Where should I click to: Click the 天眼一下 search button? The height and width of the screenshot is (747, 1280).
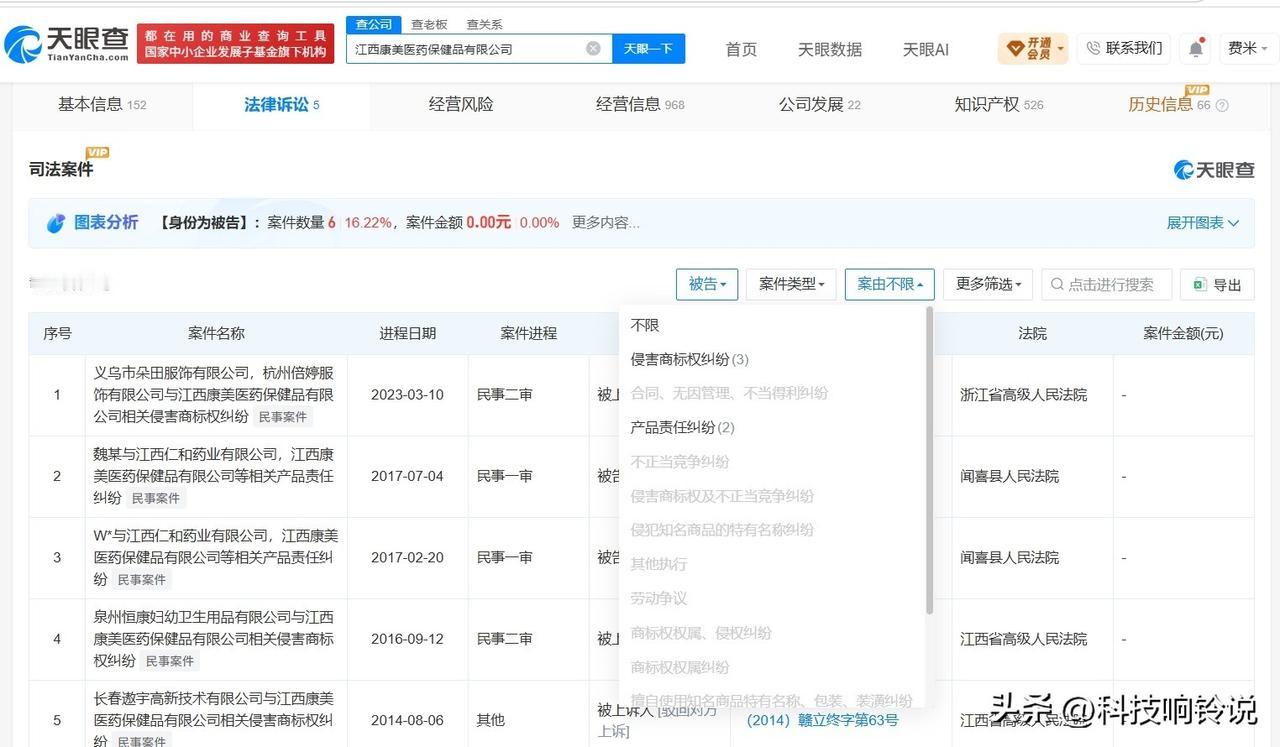648,48
